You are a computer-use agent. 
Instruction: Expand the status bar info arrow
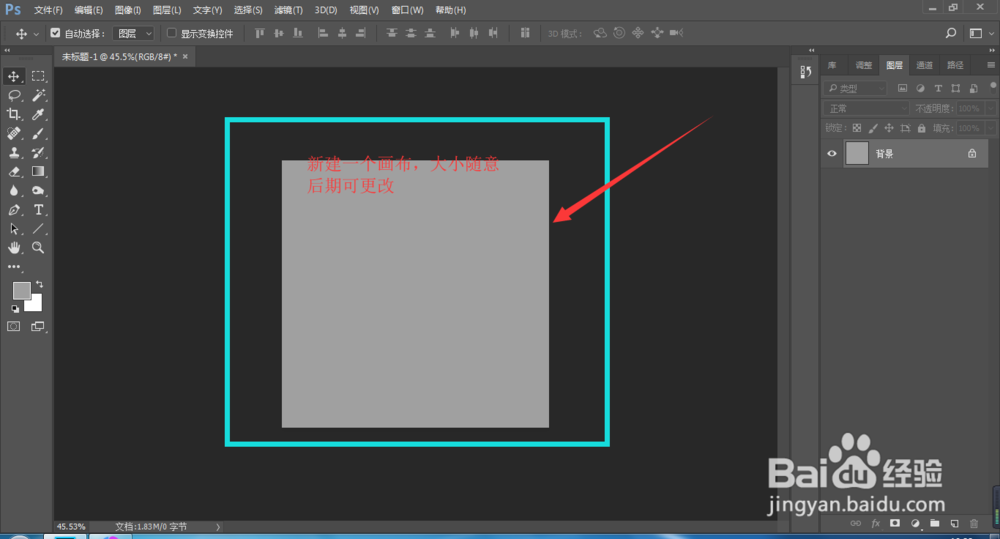[217, 527]
